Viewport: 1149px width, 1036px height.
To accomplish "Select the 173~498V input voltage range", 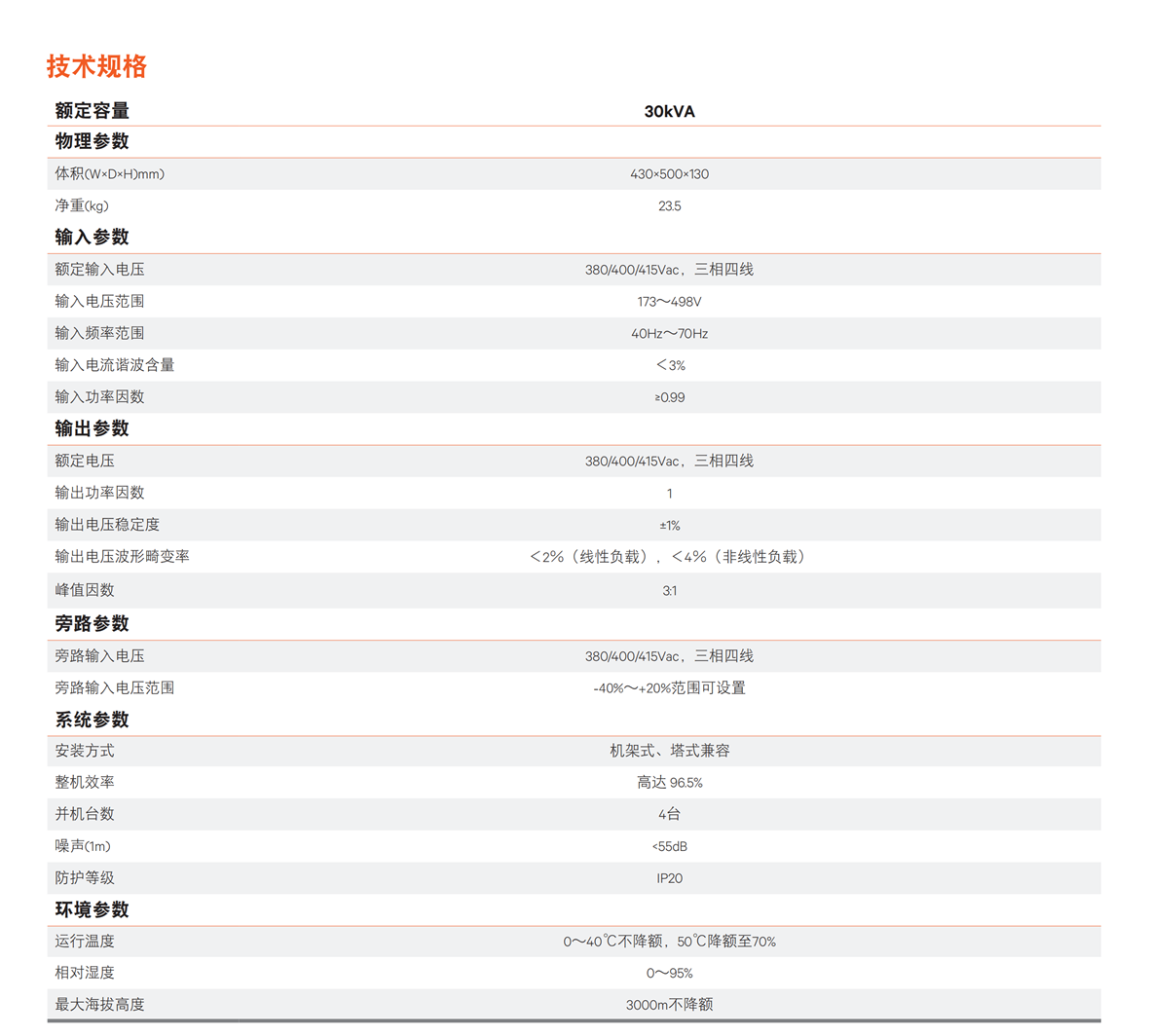I will pyautogui.click(x=669, y=302).
